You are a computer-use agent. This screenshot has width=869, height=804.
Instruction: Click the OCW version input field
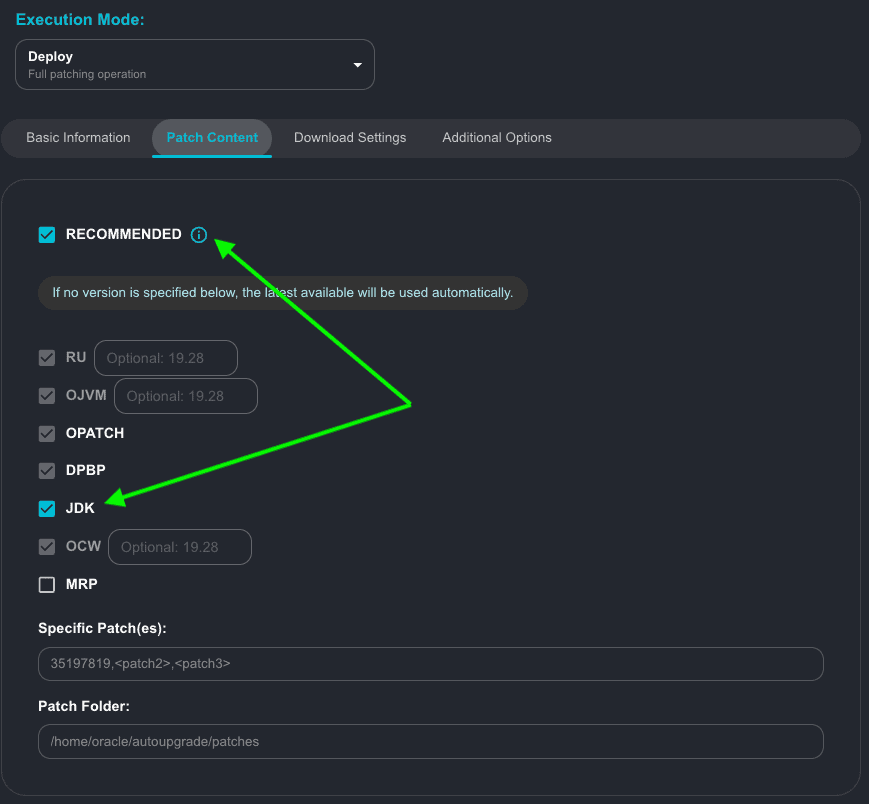tap(180, 547)
